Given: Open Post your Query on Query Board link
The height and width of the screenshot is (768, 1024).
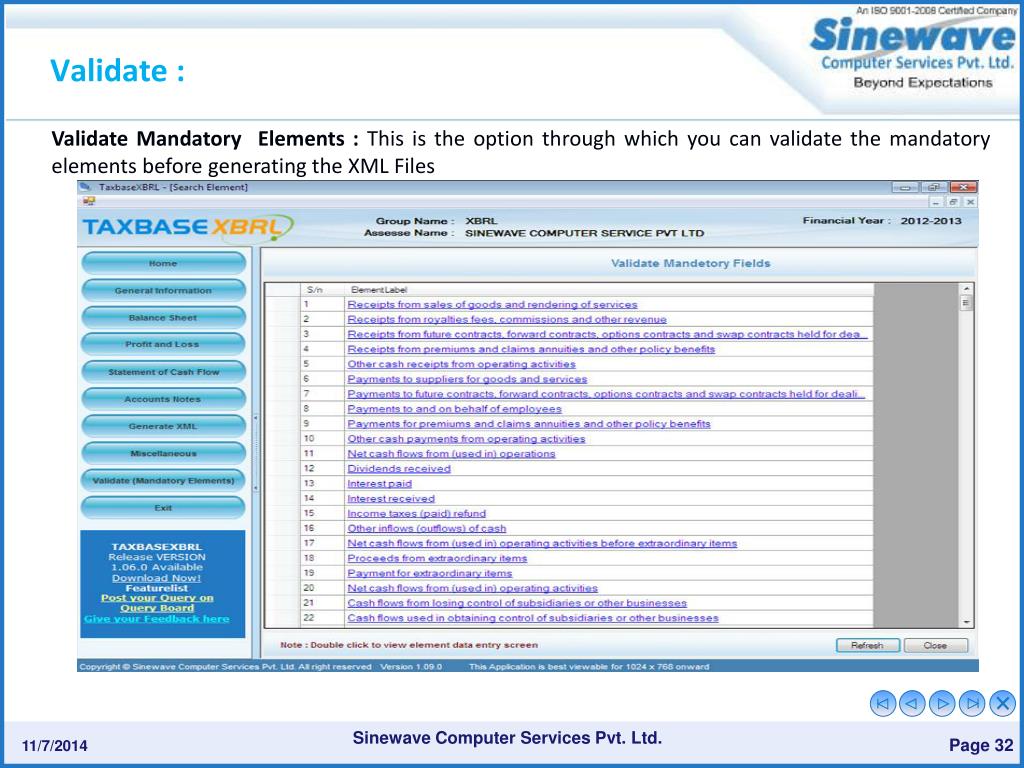Looking at the screenshot, I should coord(157,603).
